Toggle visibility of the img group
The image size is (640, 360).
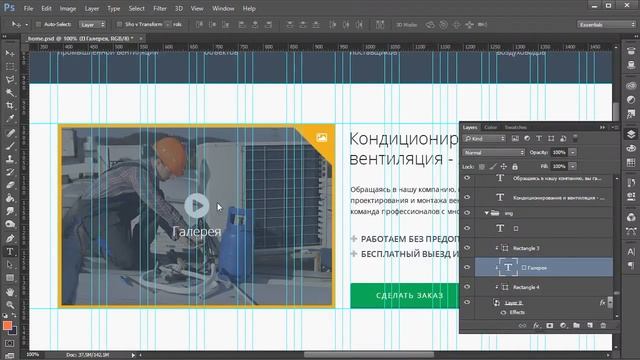[467, 213]
